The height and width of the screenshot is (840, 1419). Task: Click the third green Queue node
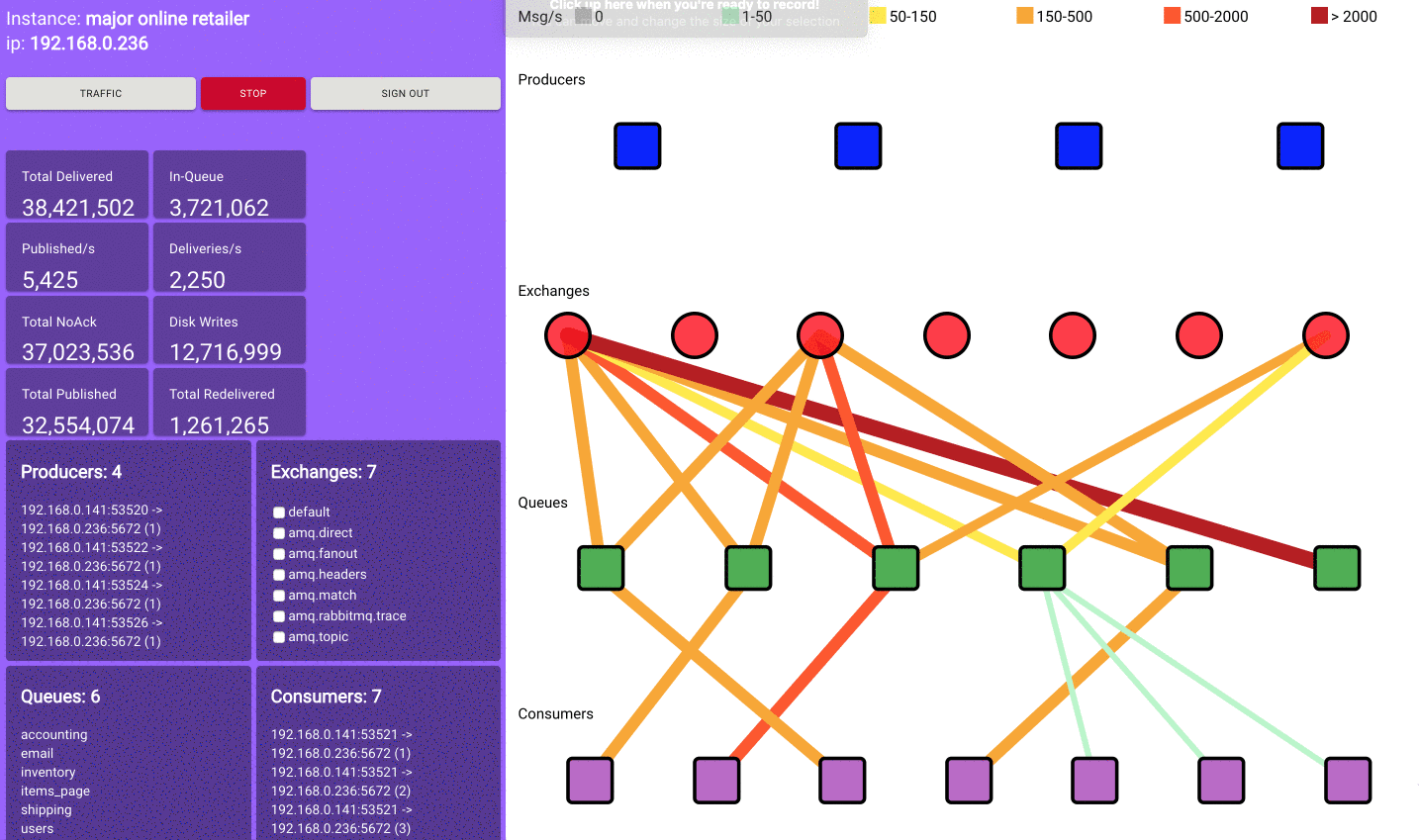tap(895, 567)
